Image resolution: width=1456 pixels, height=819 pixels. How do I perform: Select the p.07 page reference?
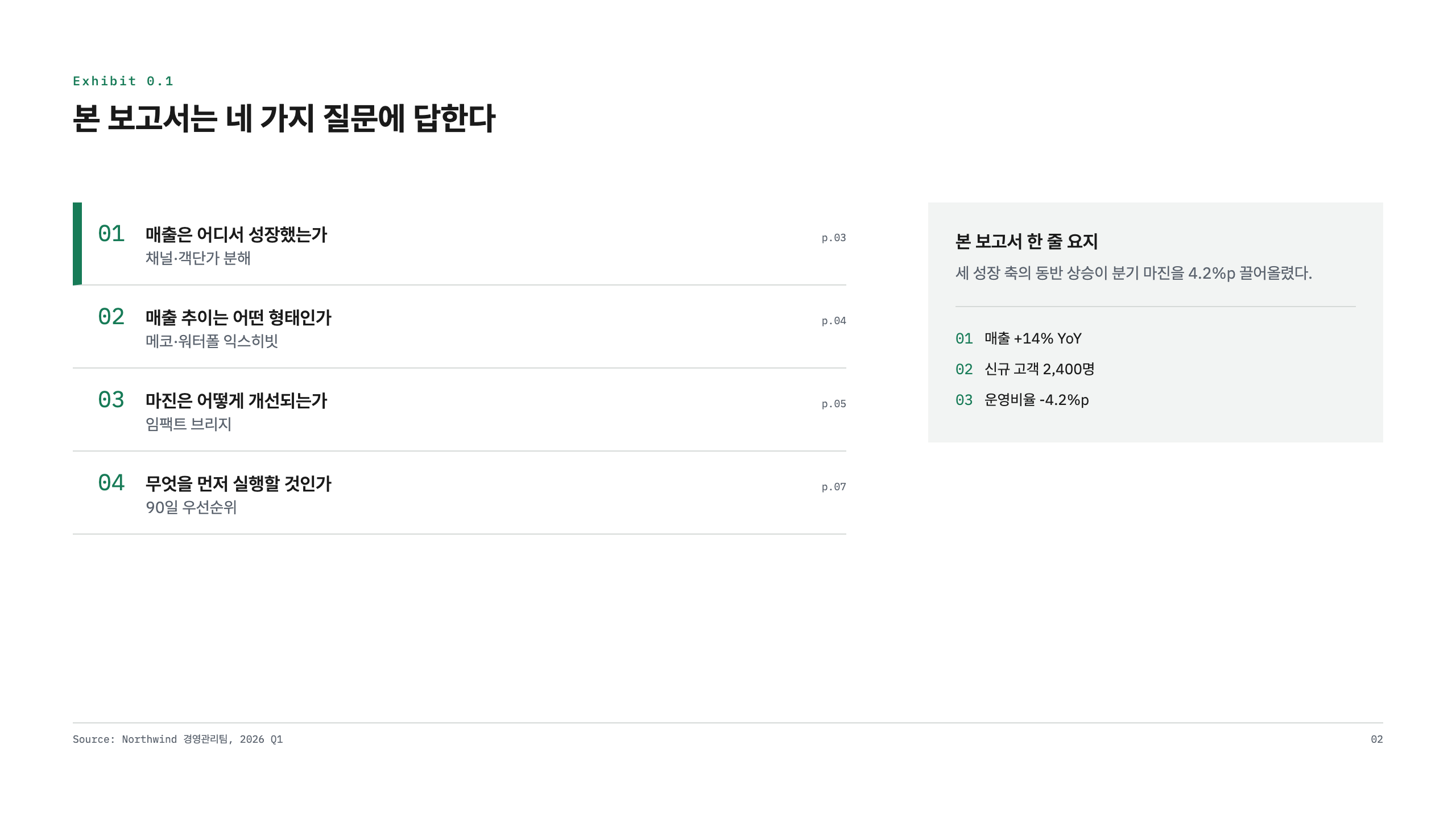(834, 487)
